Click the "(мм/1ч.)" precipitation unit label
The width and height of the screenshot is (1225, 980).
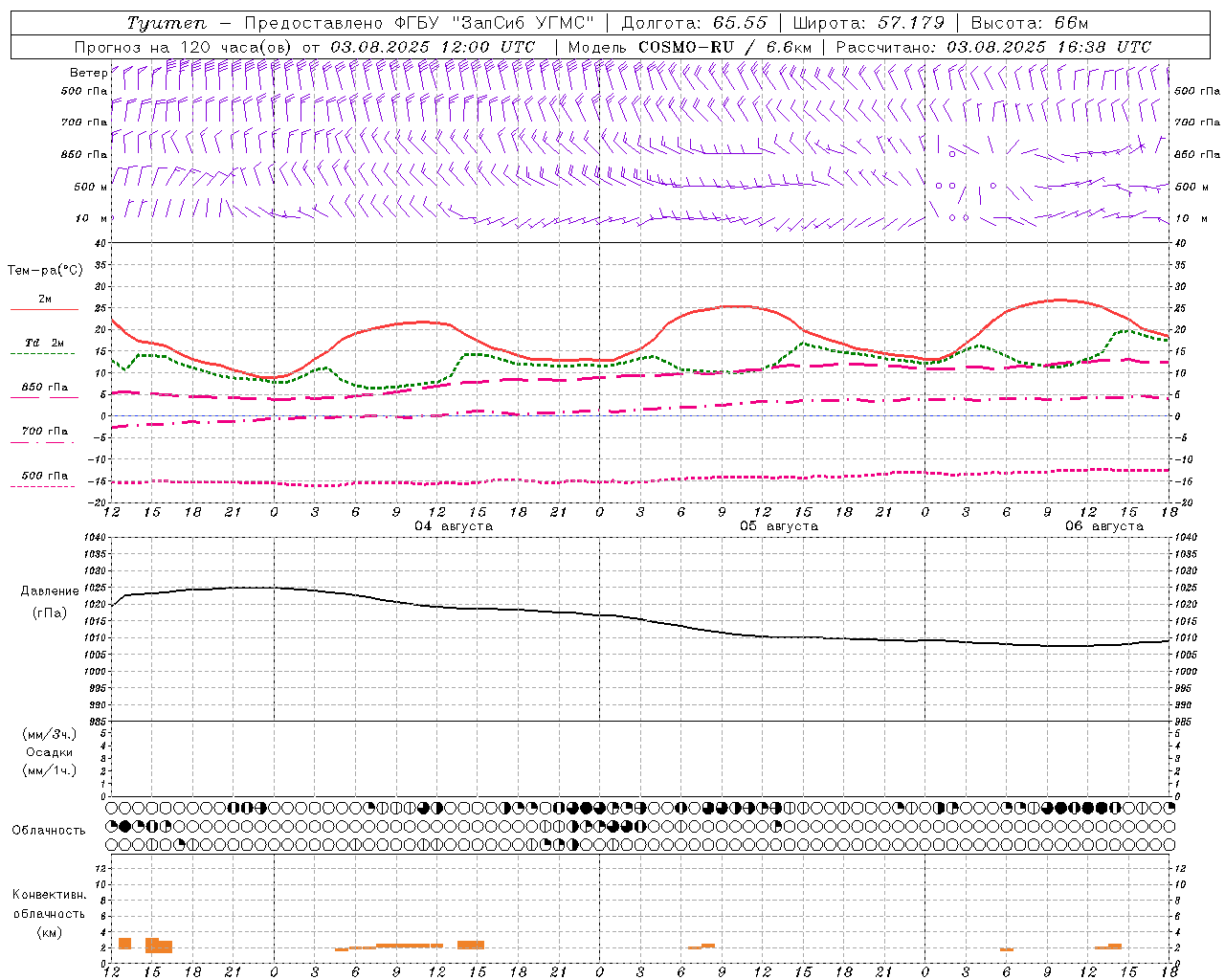click(50, 770)
